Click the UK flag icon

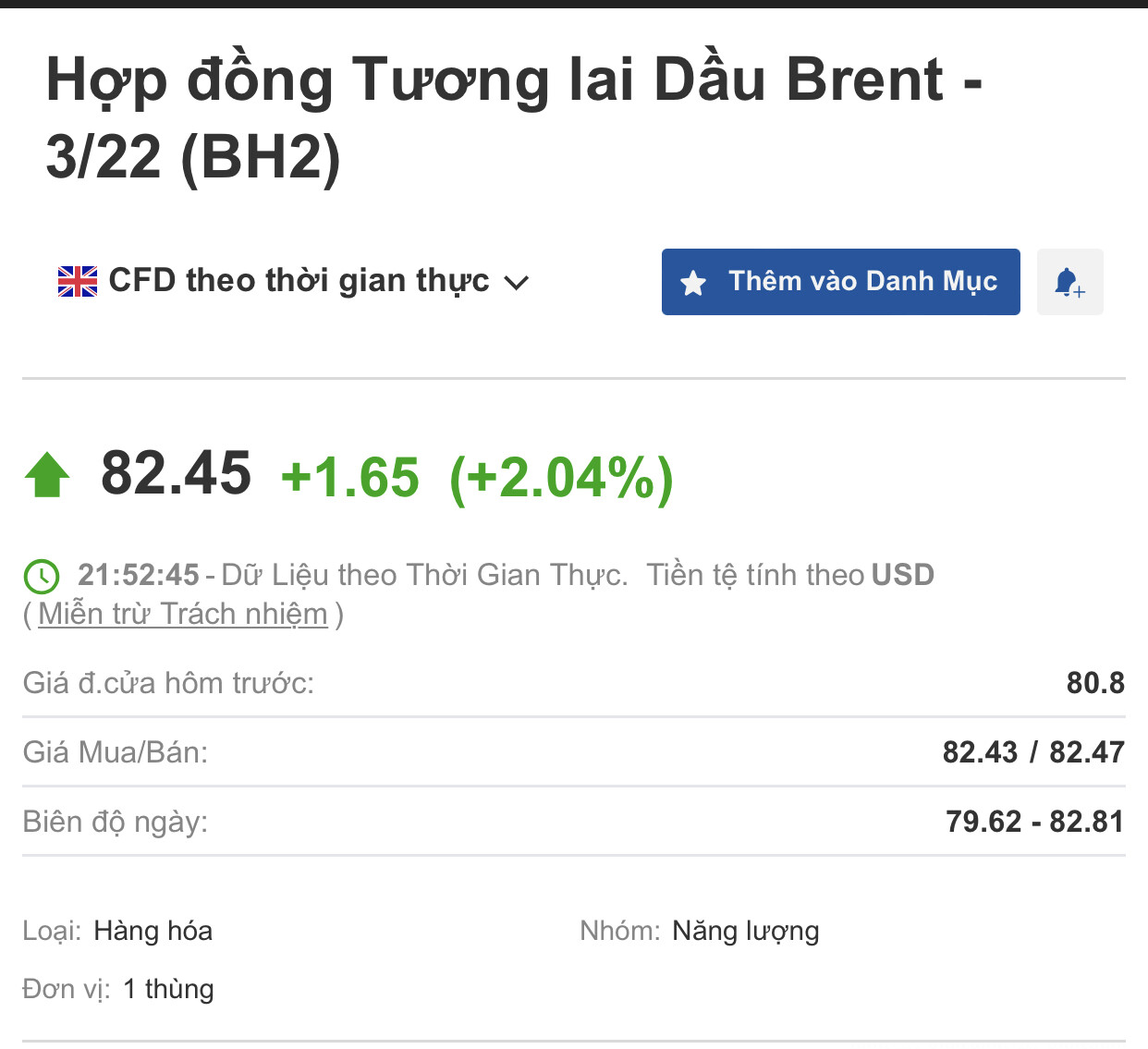pos(78,281)
